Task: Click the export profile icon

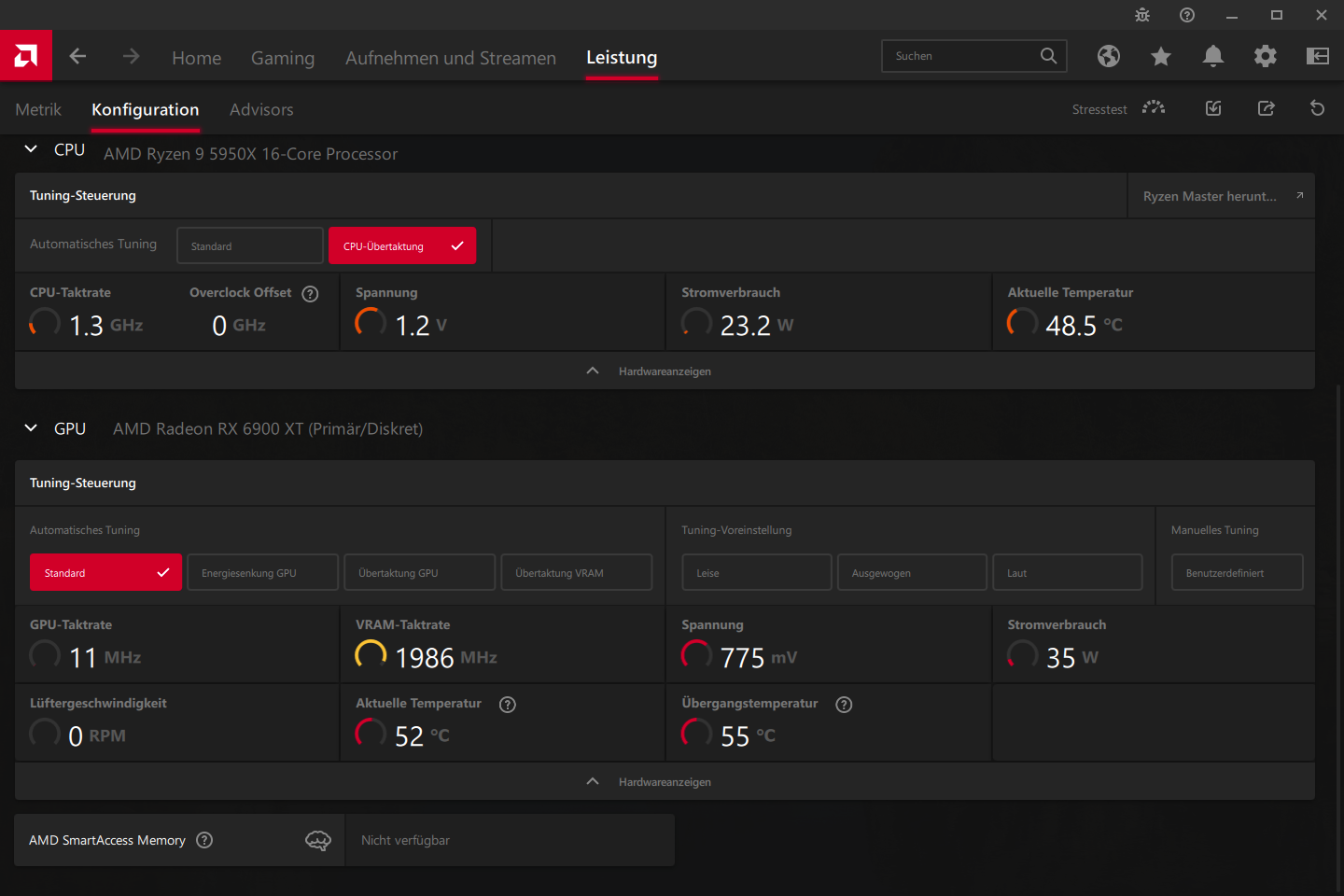Action: pos(1266,108)
